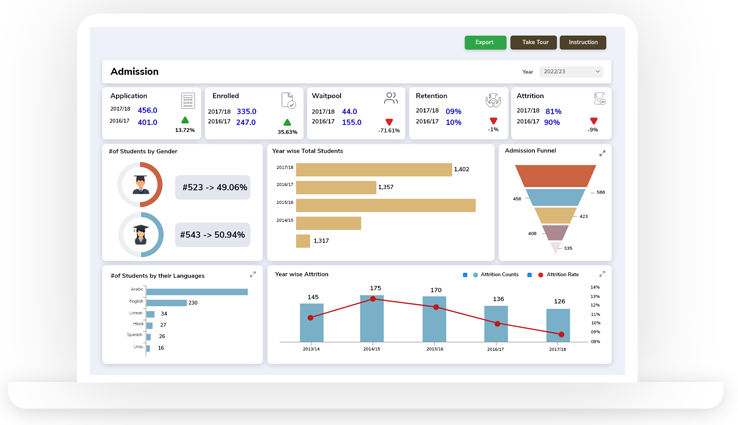This screenshot has height=425, width=738.
Task: Click the Waitpool 2016/17 value 155.0
Action: click(x=352, y=122)
